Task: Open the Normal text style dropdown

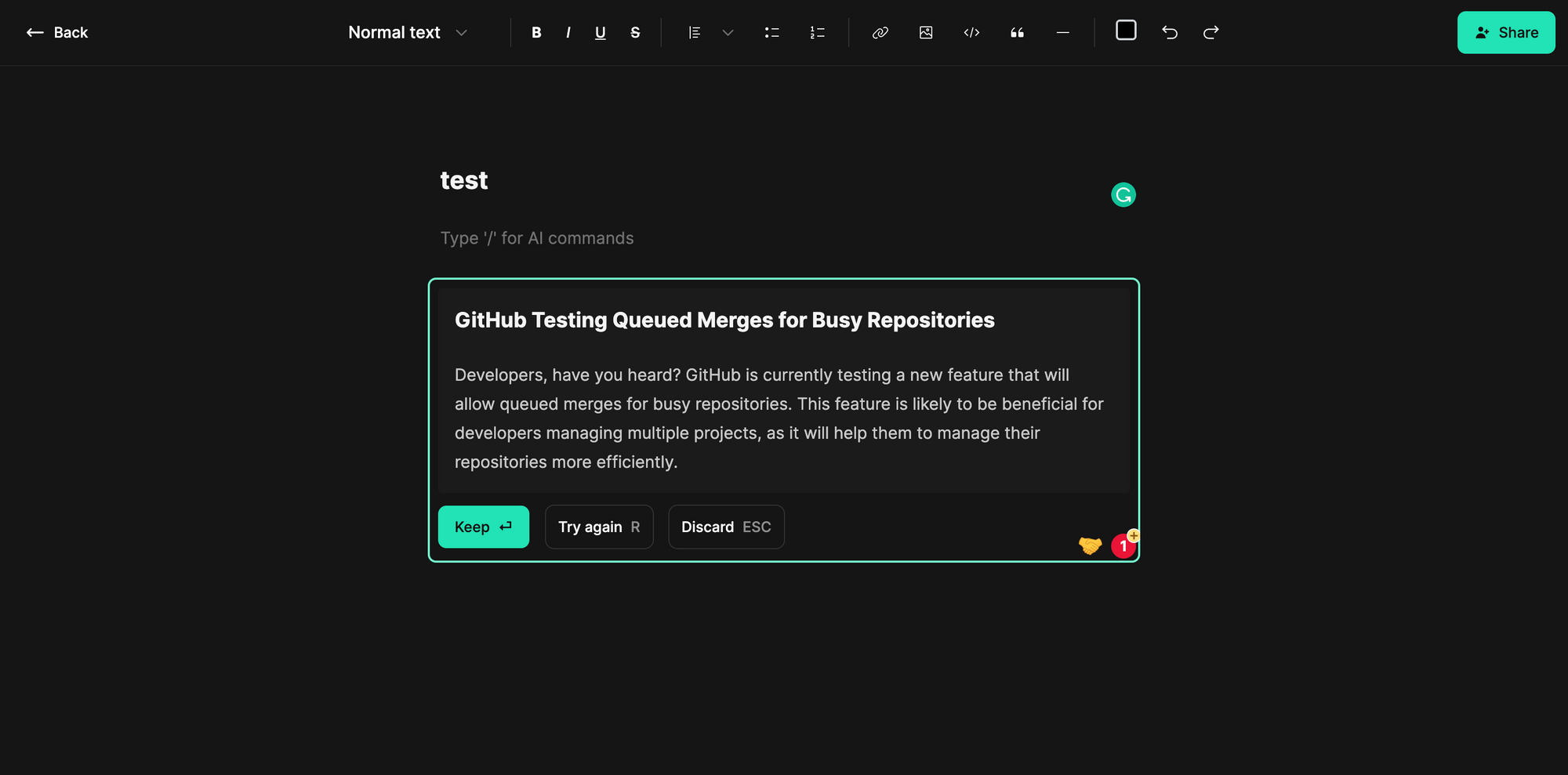Action: [408, 32]
